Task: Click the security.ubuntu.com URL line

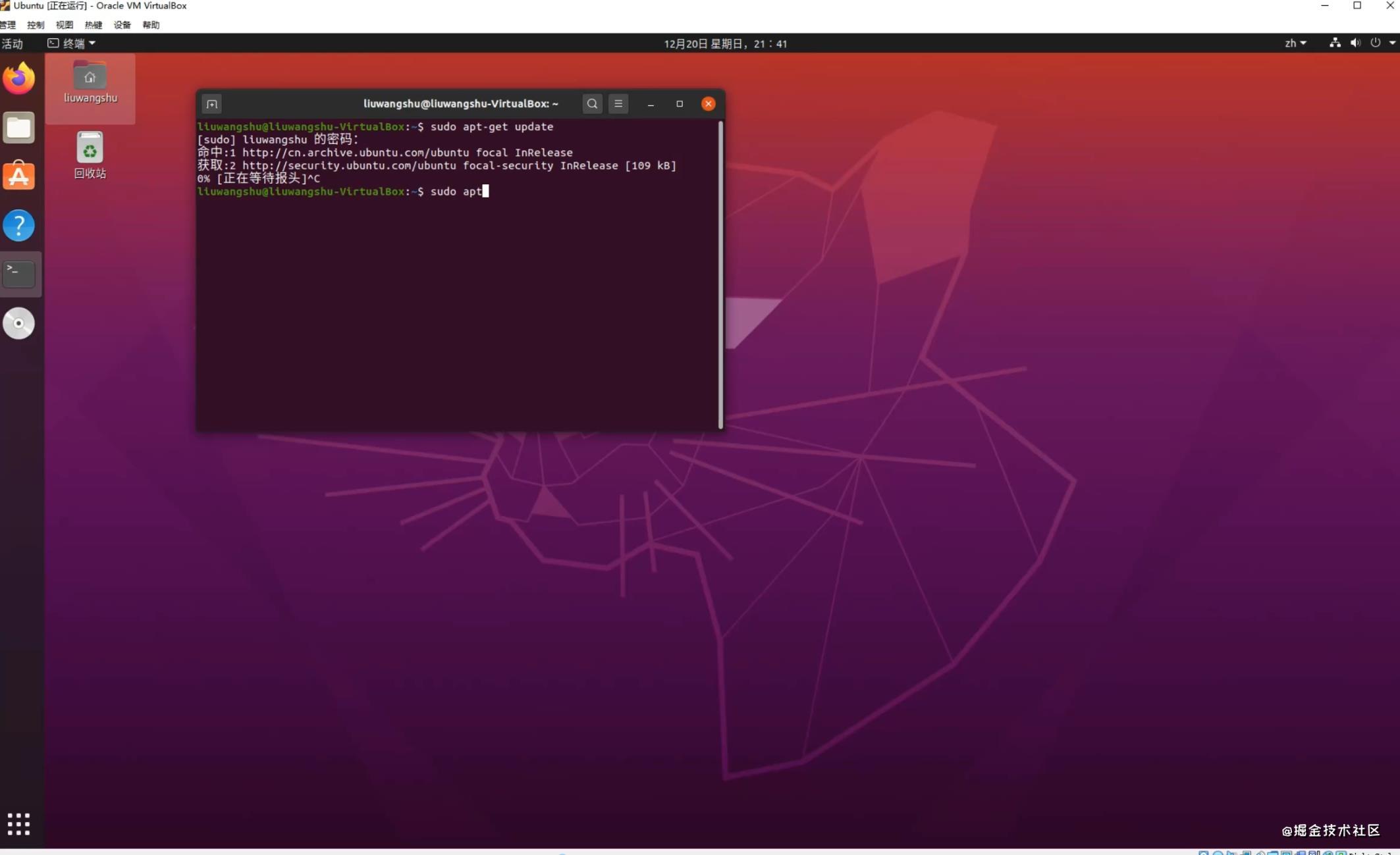Action: click(437, 166)
